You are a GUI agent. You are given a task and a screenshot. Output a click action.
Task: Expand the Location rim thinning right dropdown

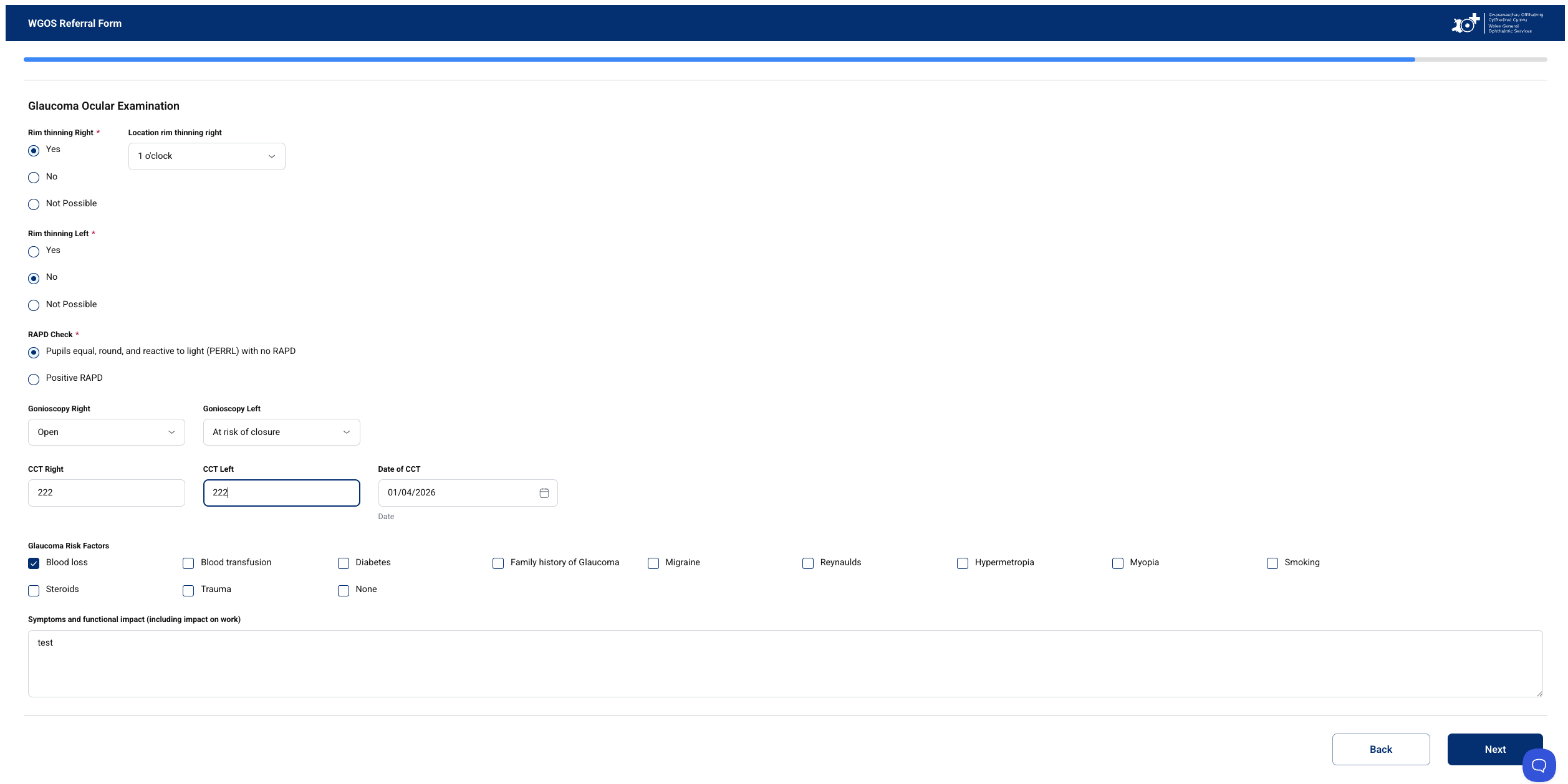[x=206, y=156]
